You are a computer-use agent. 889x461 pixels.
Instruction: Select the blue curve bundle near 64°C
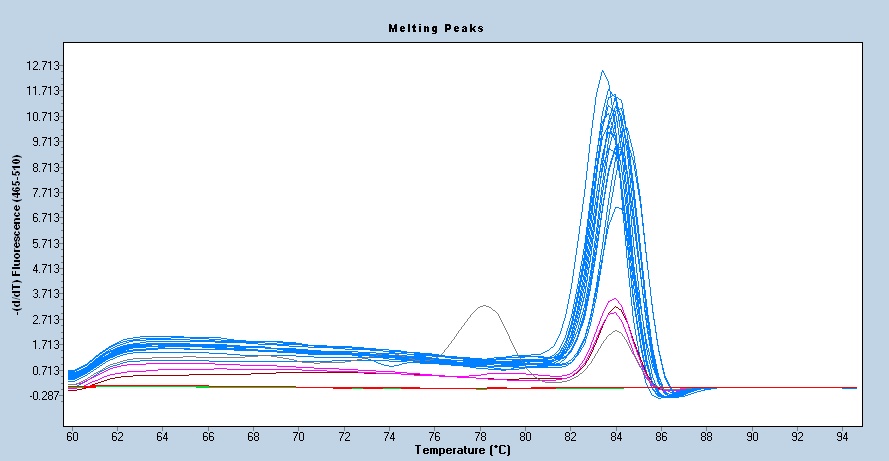pyautogui.click(x=163, y=345)
